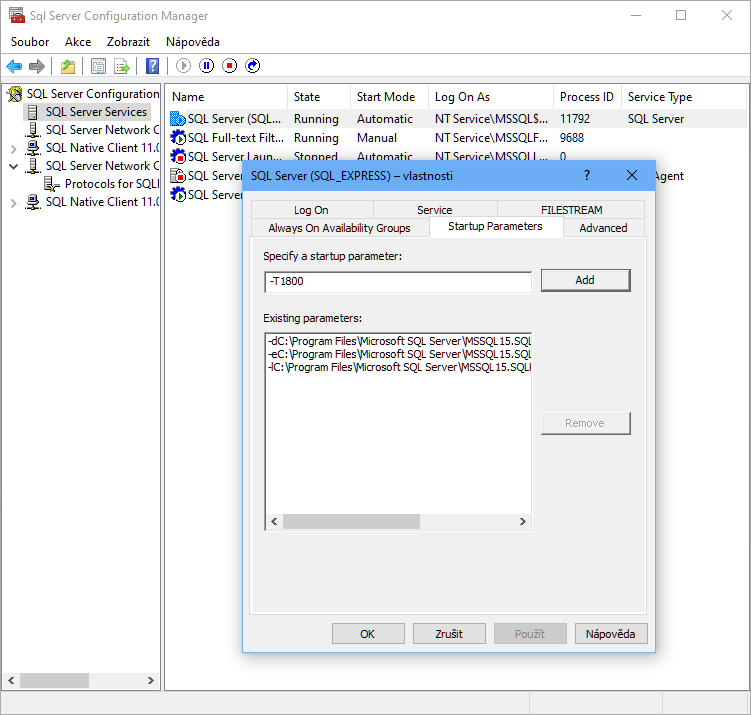The height and width of the screenshot is (715, 751).
Task: Open the help question-mark toolbar icon
Action: coord(153,66)
